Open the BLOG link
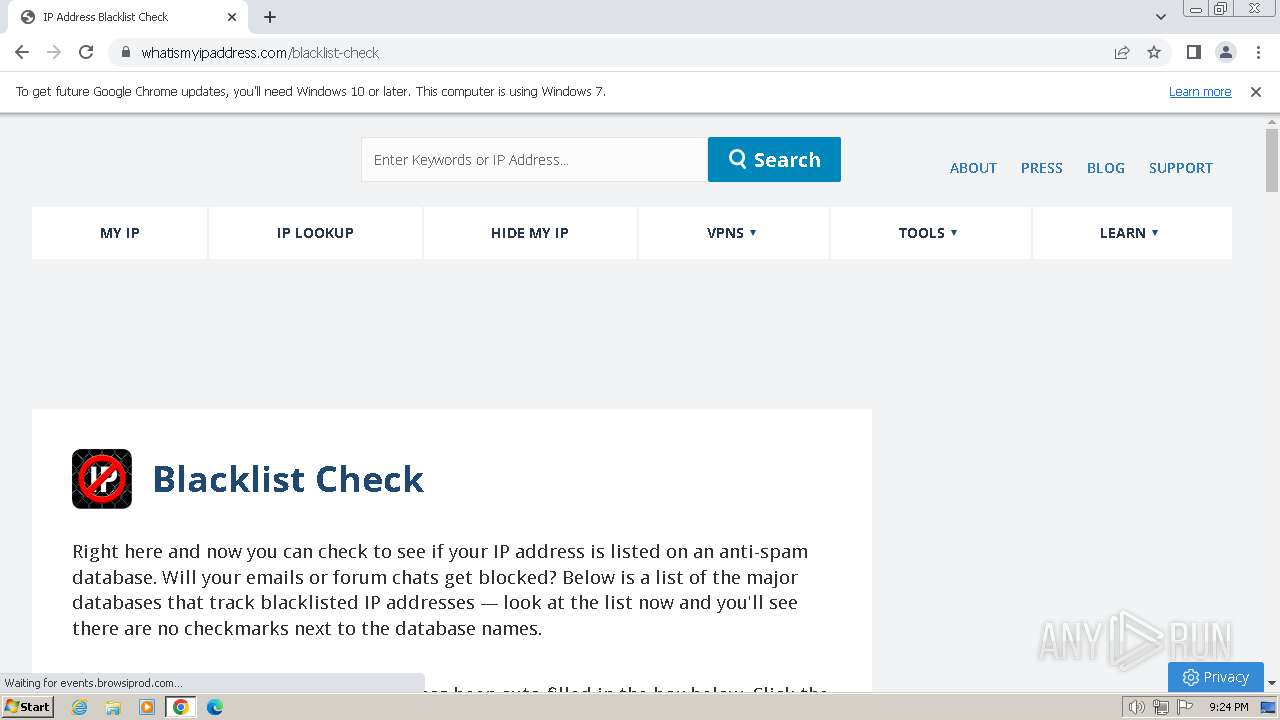Screen dimensions: 1280x720 pyautogui.click(x=1105, y=168)
